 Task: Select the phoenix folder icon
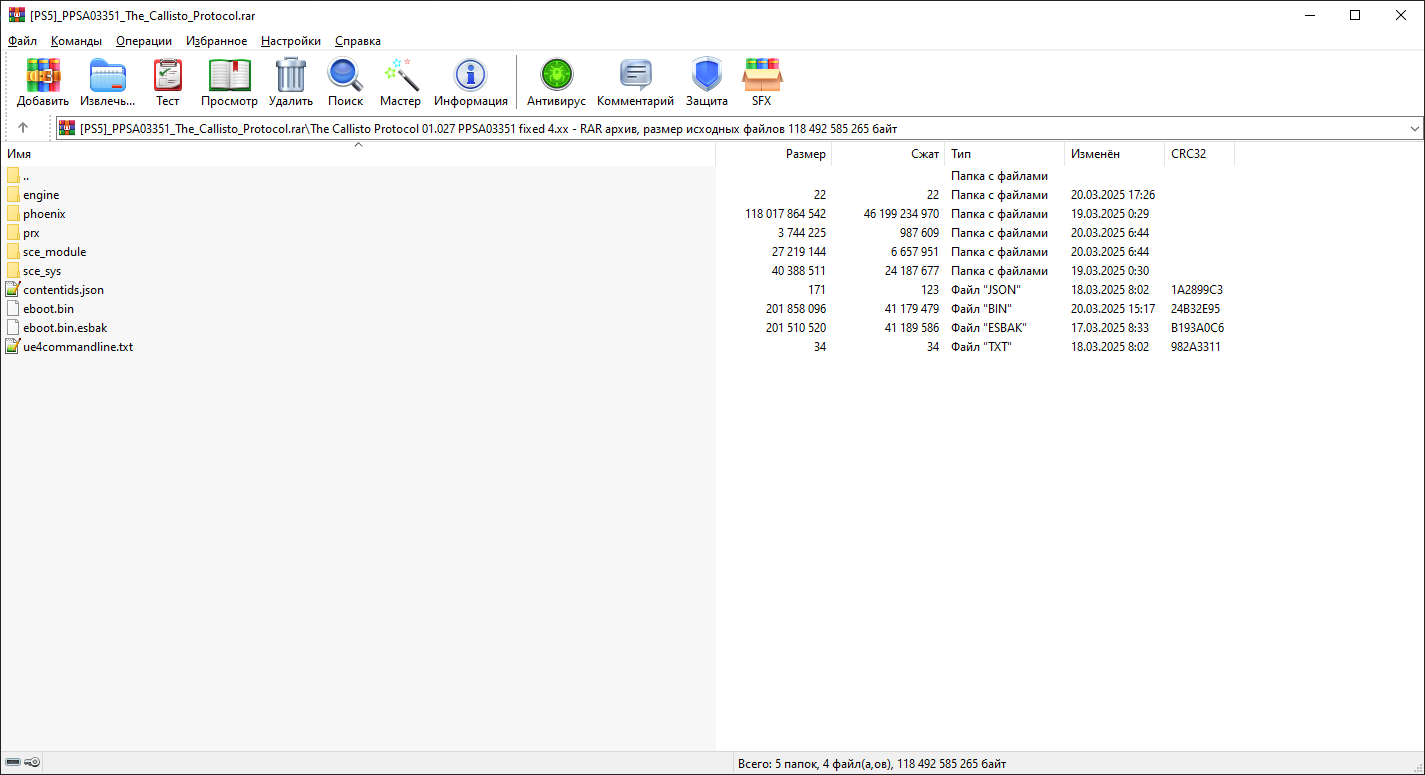click(x=13, y=214)
